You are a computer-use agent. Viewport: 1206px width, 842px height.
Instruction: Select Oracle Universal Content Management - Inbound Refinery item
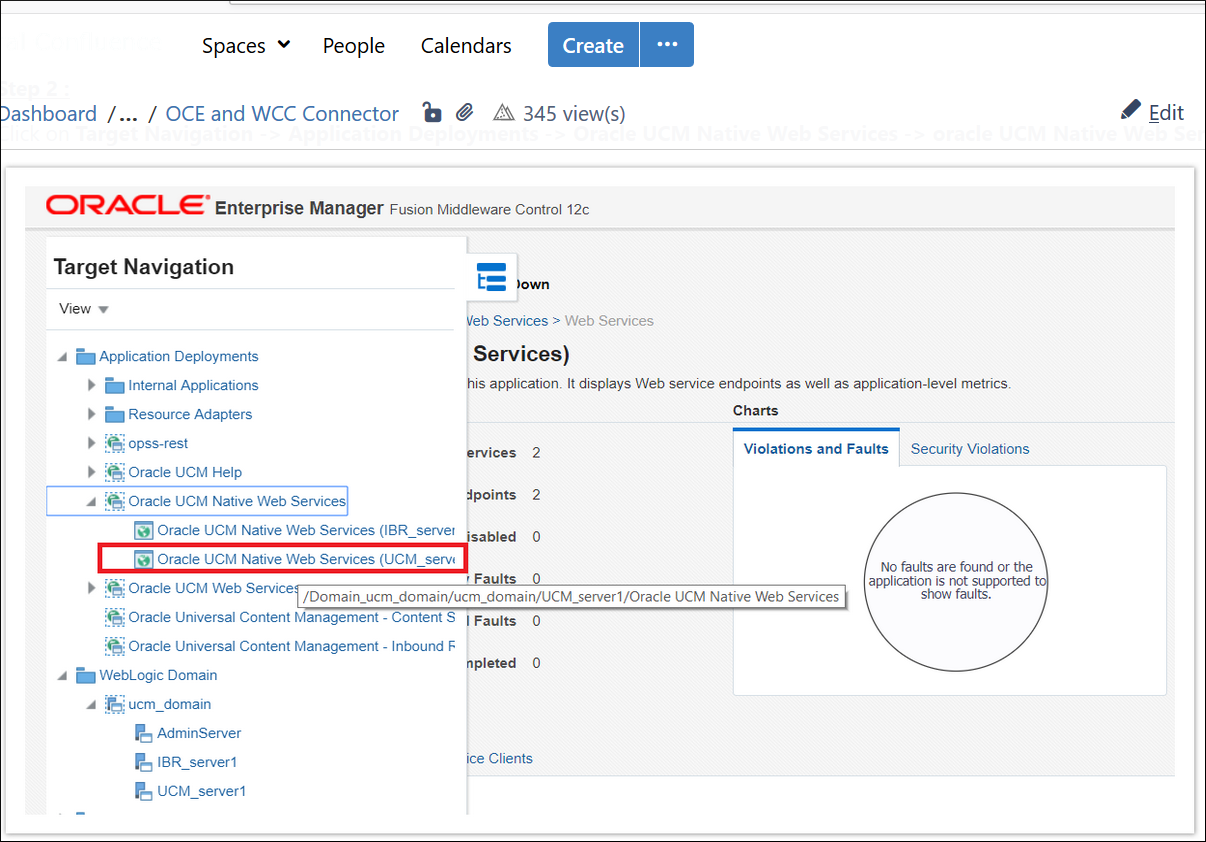(292, 647)
